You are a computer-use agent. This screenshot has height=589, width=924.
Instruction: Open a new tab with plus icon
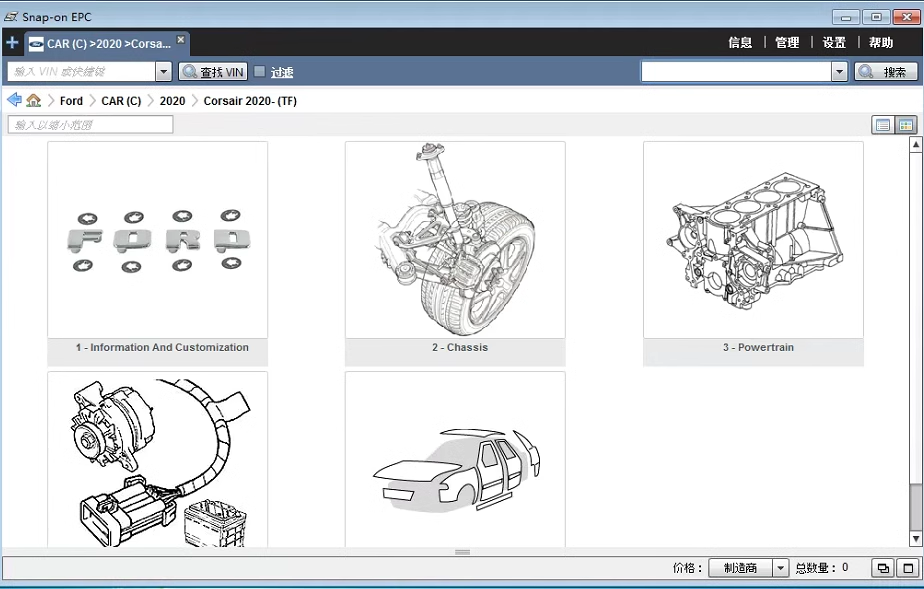point(12,42)
